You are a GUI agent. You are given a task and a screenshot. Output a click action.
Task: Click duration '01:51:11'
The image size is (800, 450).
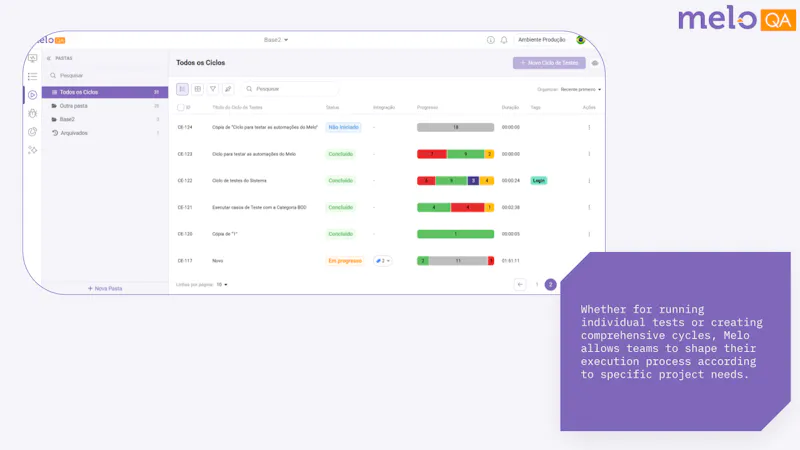(x=511, y=261)
